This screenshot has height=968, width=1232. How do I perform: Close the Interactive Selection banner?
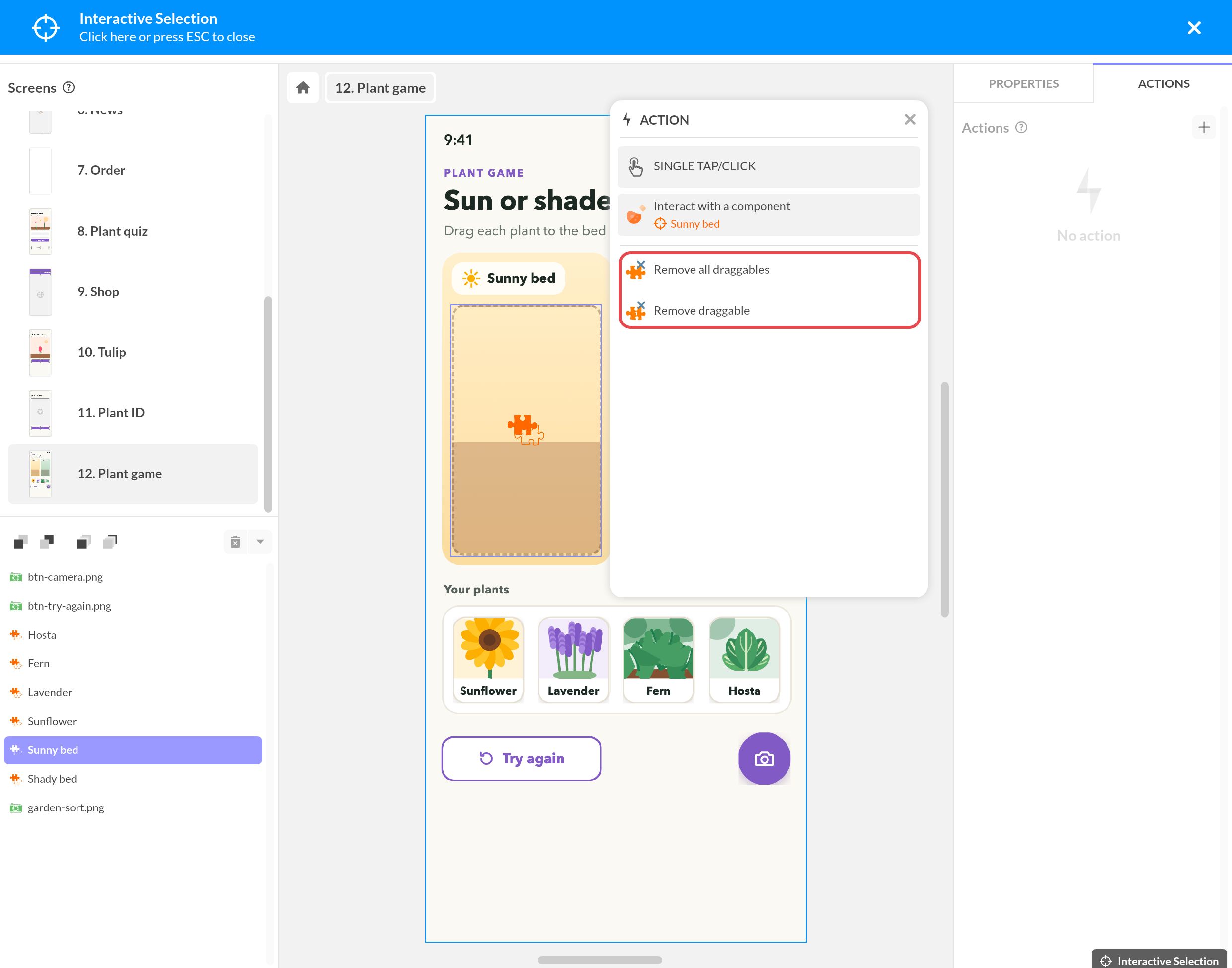click(1193, 28)
